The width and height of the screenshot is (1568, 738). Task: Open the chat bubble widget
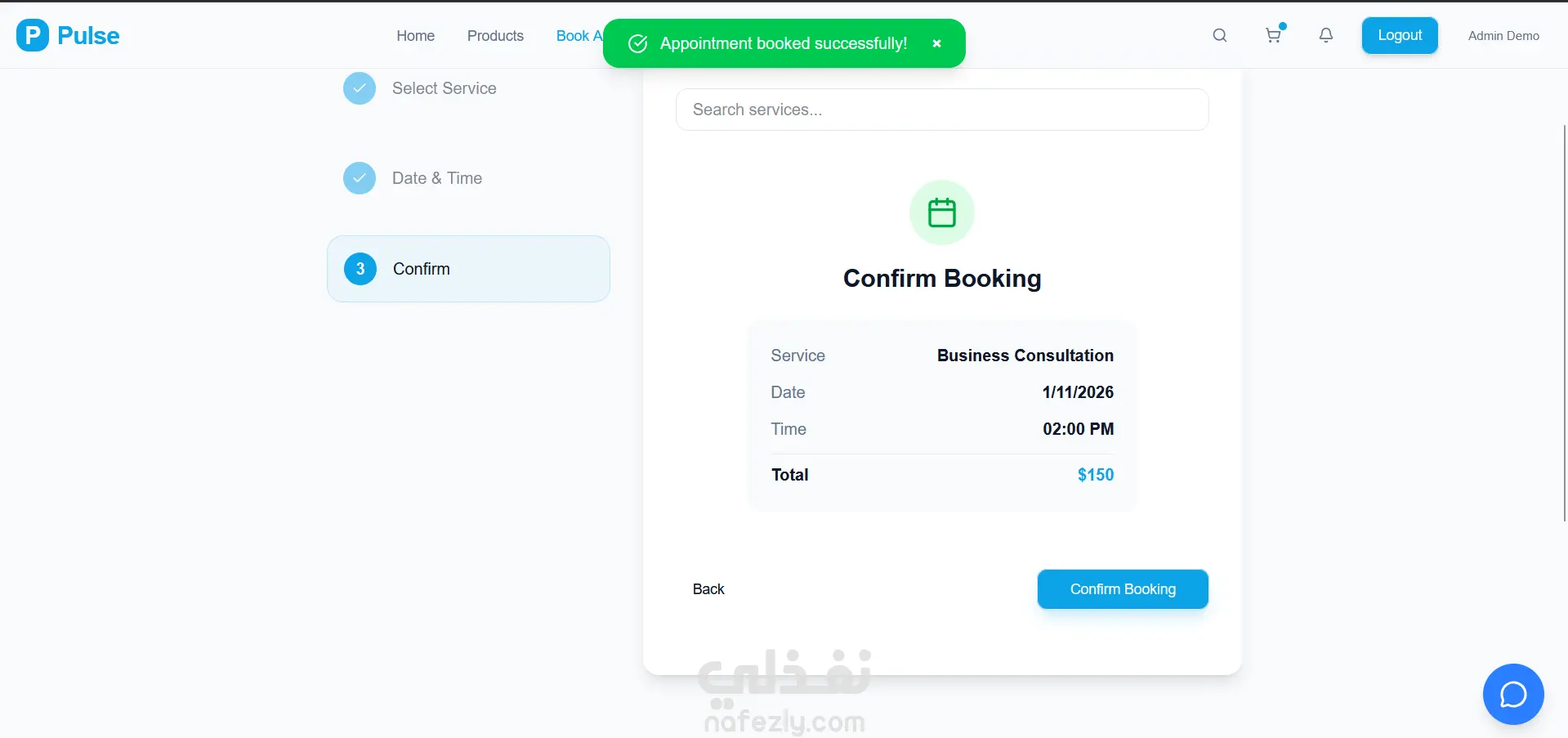tap(1513, 694)
